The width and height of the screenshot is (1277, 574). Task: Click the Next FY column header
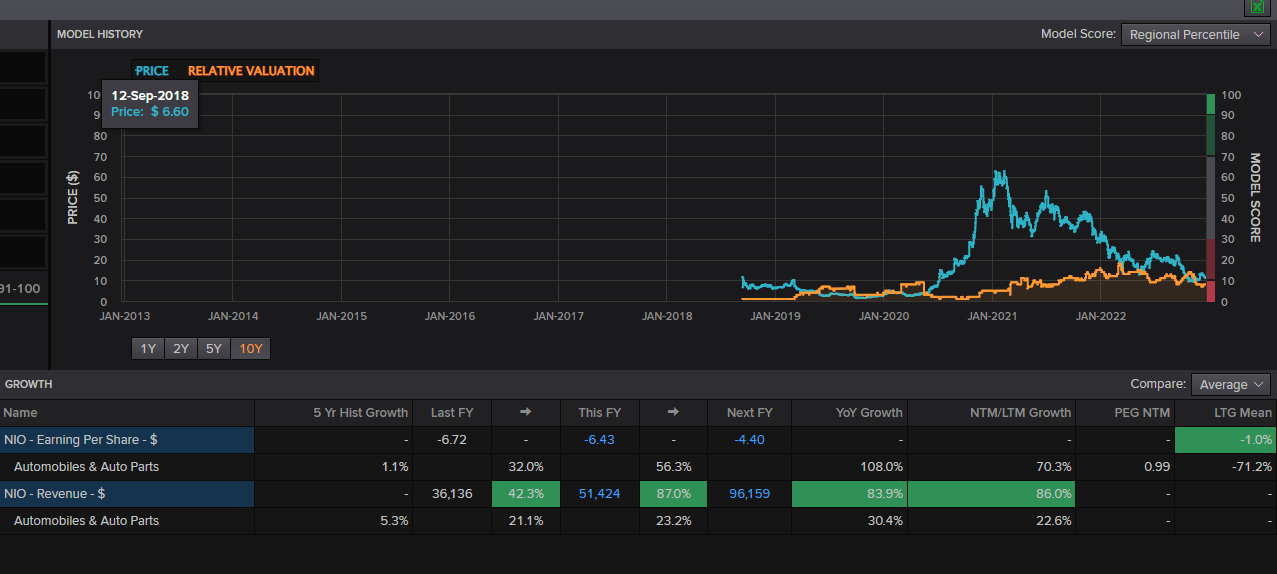[x=749, y=413]
